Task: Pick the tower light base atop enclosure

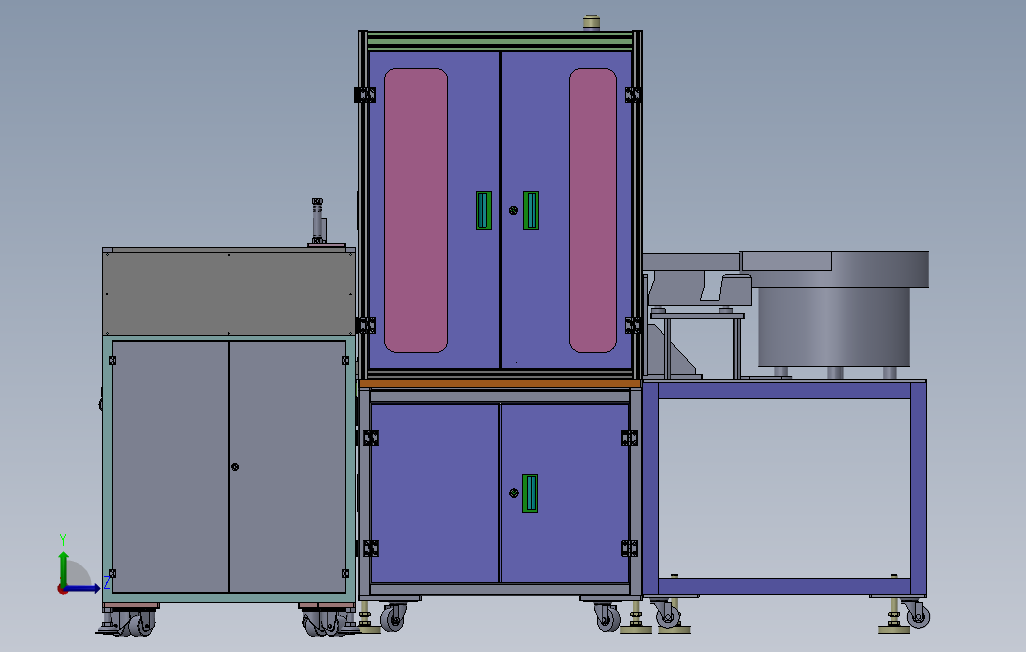Action: pyautogui.click(x=592, y=22)
